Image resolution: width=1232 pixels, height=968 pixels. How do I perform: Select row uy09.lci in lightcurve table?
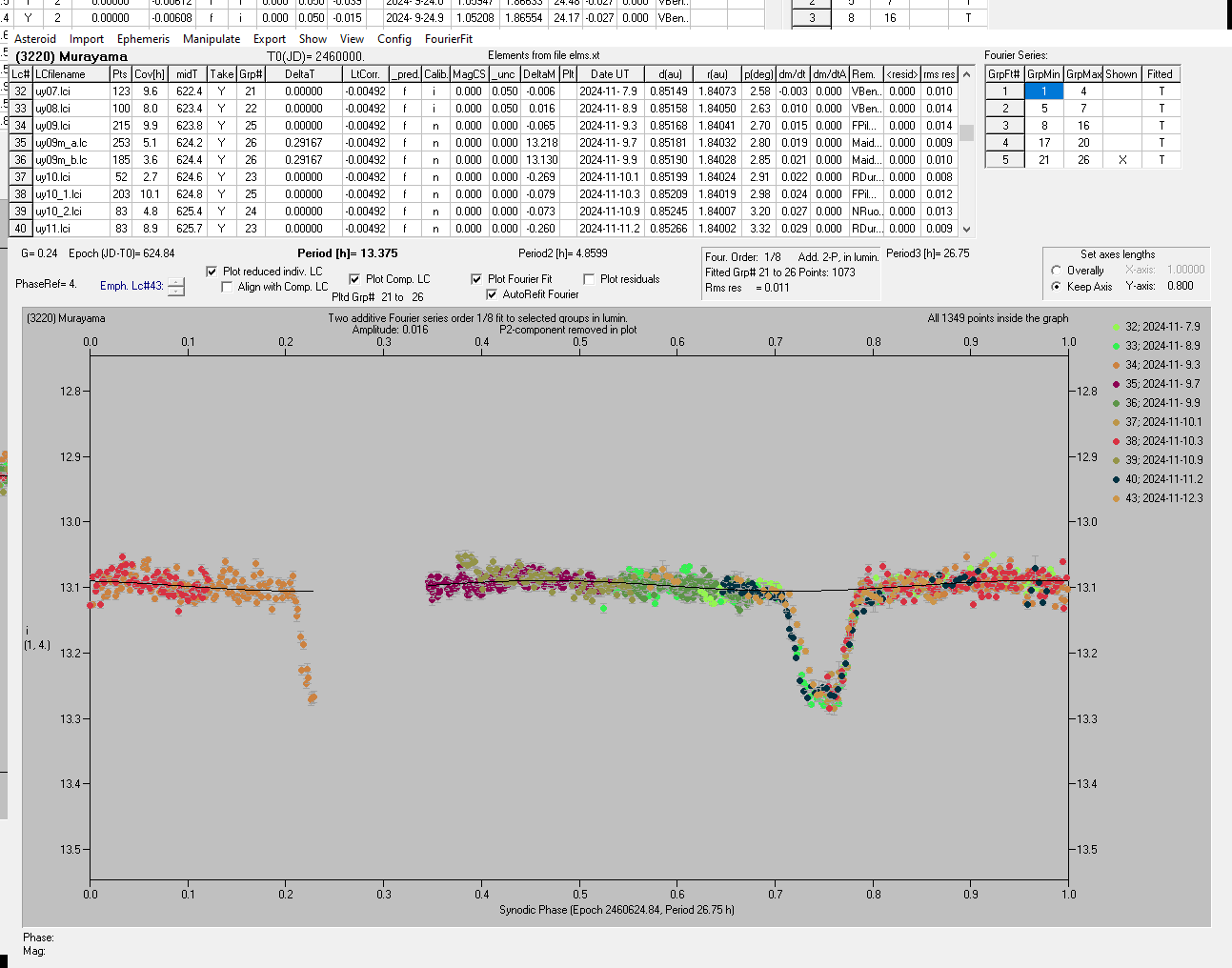[x=484, y=126]
